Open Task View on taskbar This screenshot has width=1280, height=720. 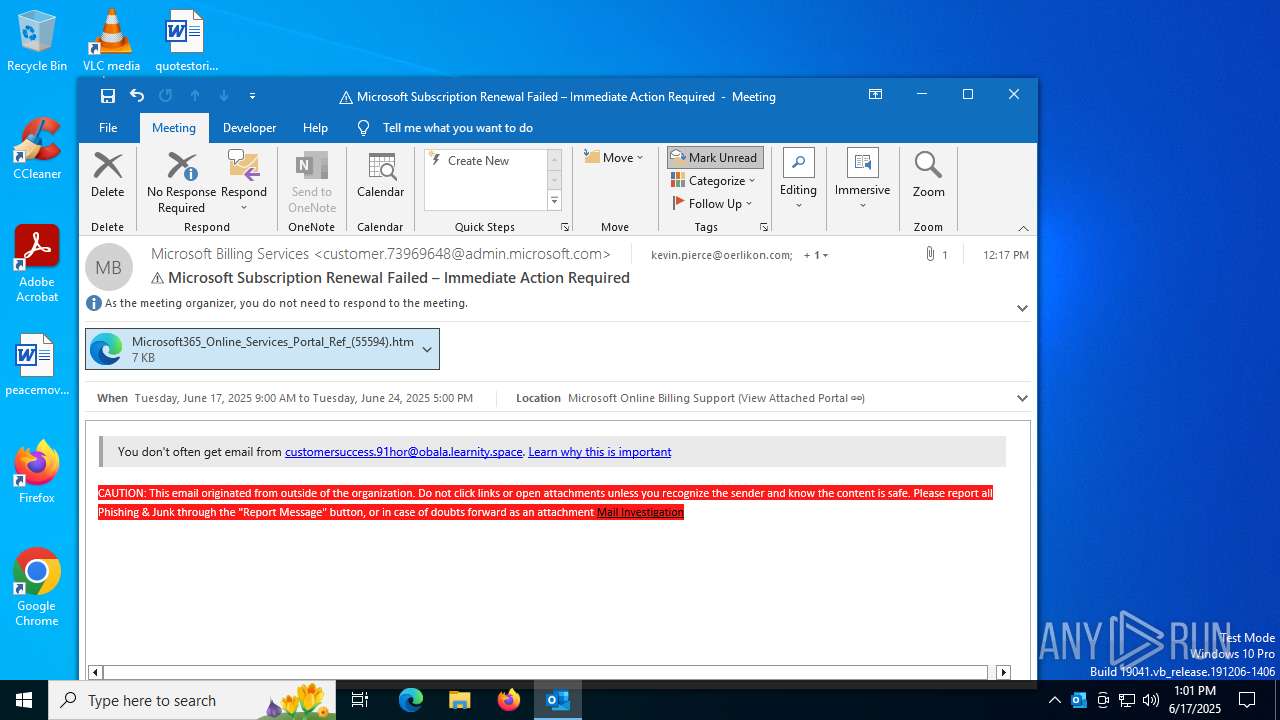(360, 700)
